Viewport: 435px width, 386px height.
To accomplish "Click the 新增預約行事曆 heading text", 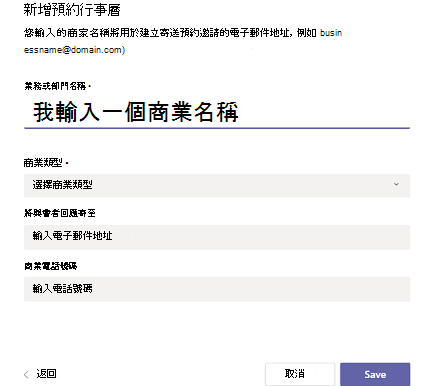I will 72,10.
